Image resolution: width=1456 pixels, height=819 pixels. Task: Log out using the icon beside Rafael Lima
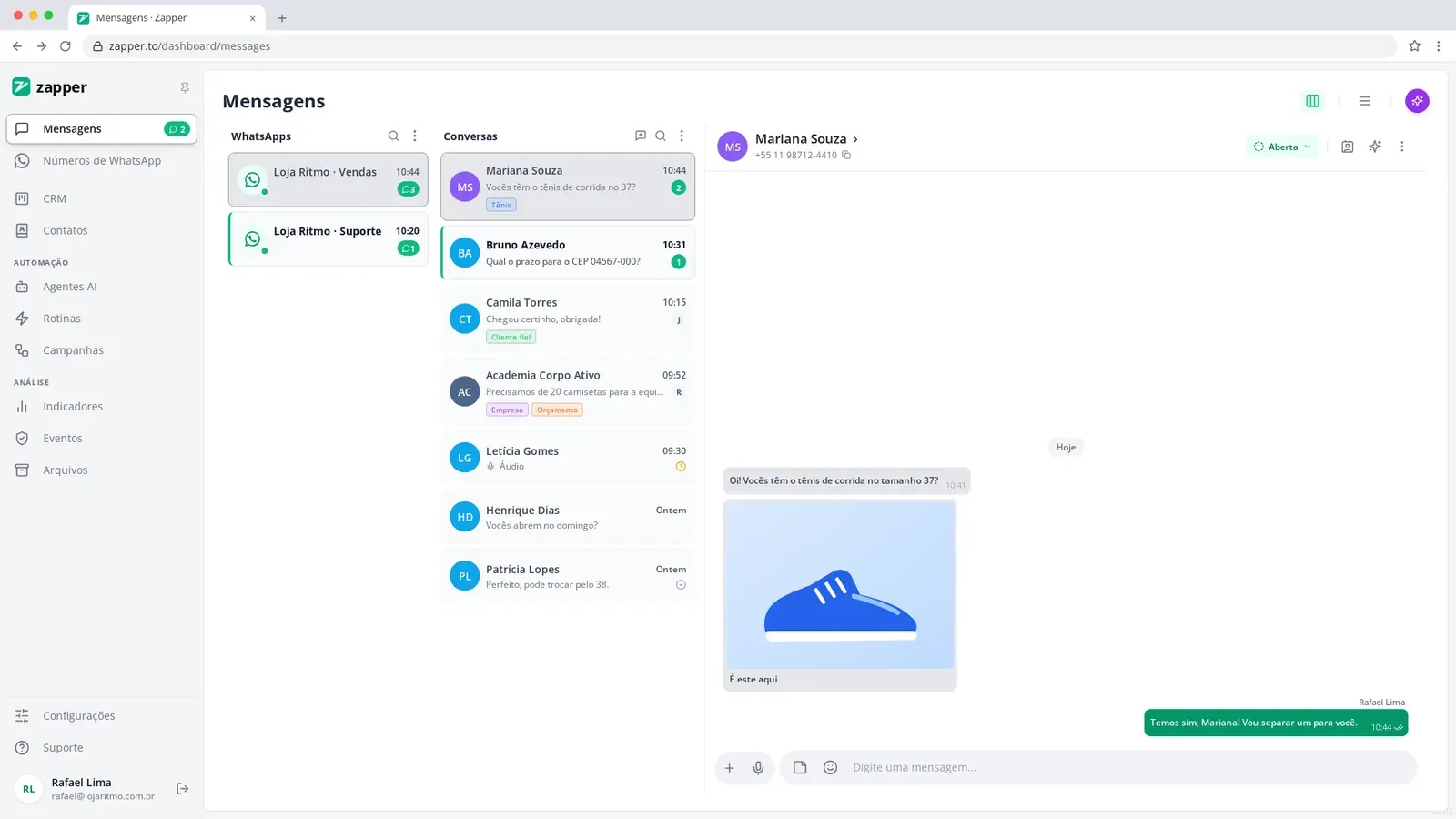pyautogui.click(x=183, y=789)
